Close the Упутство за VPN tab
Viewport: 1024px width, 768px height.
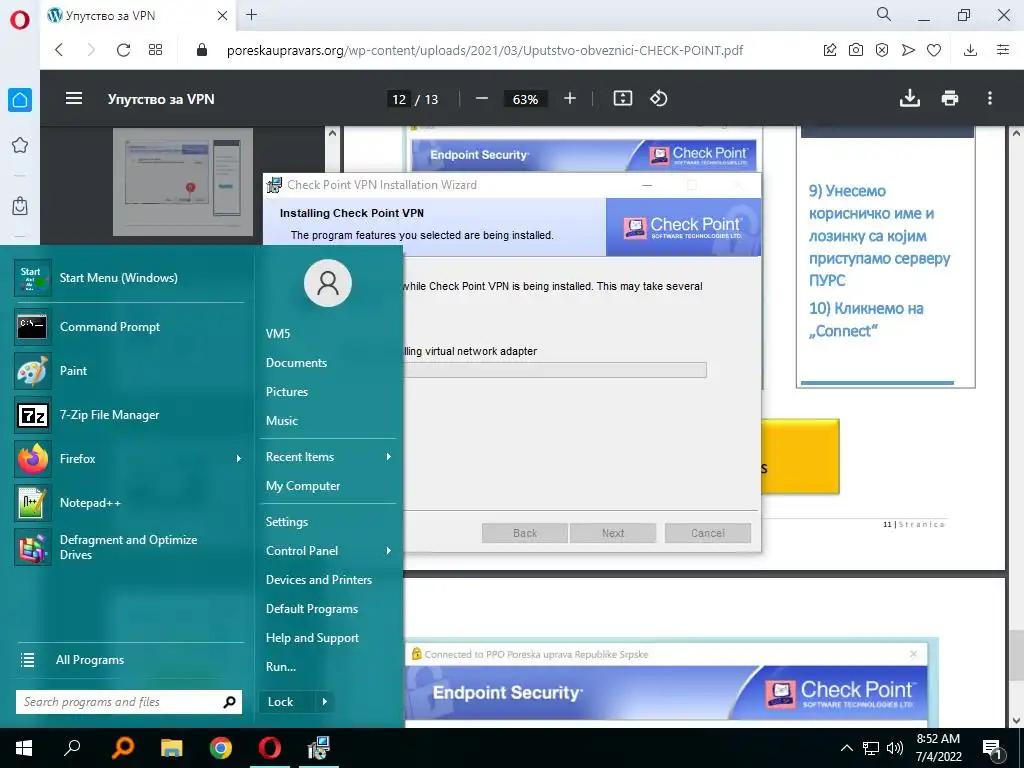coord(222,16)
